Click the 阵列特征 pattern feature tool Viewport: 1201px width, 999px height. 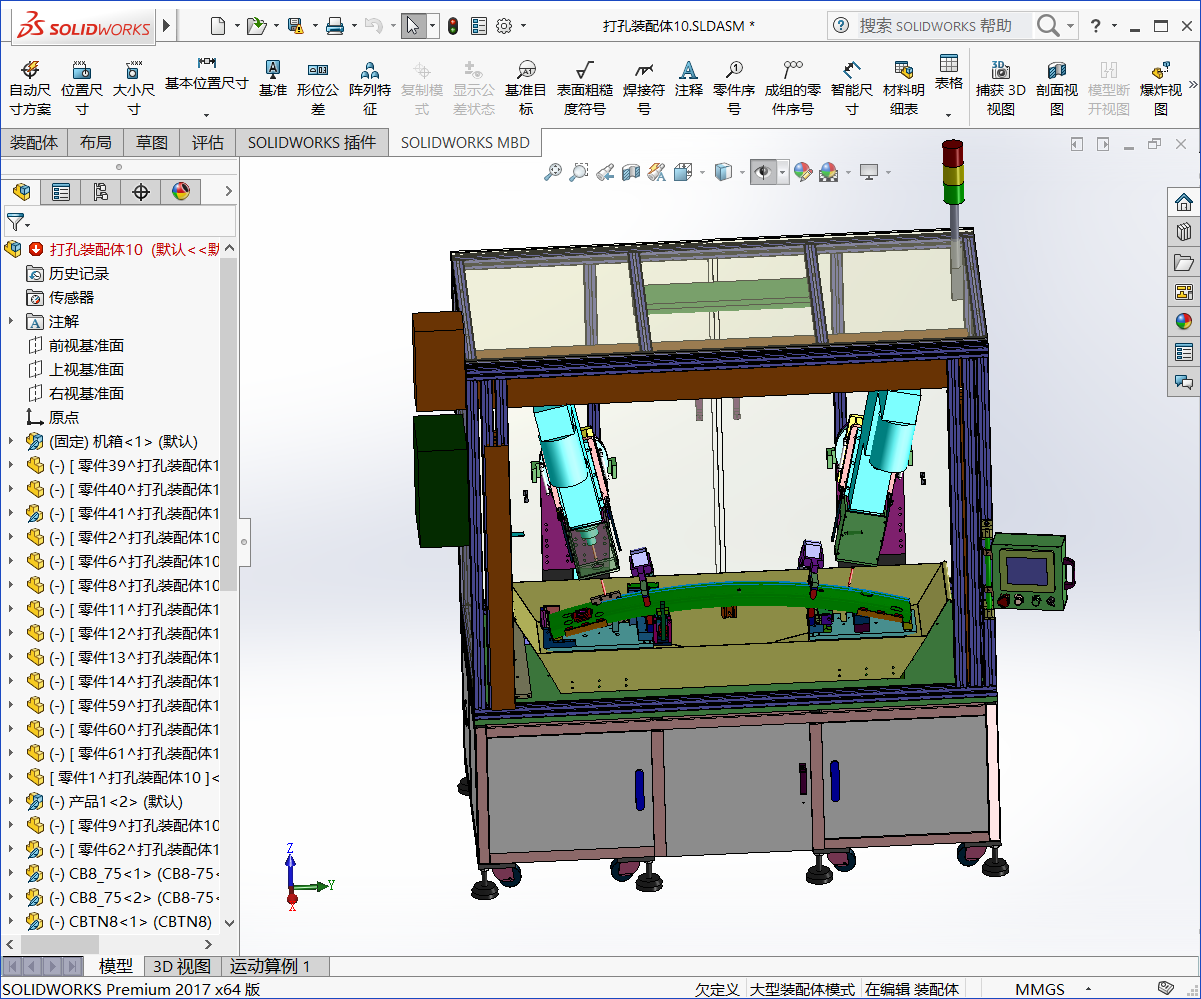370,87
